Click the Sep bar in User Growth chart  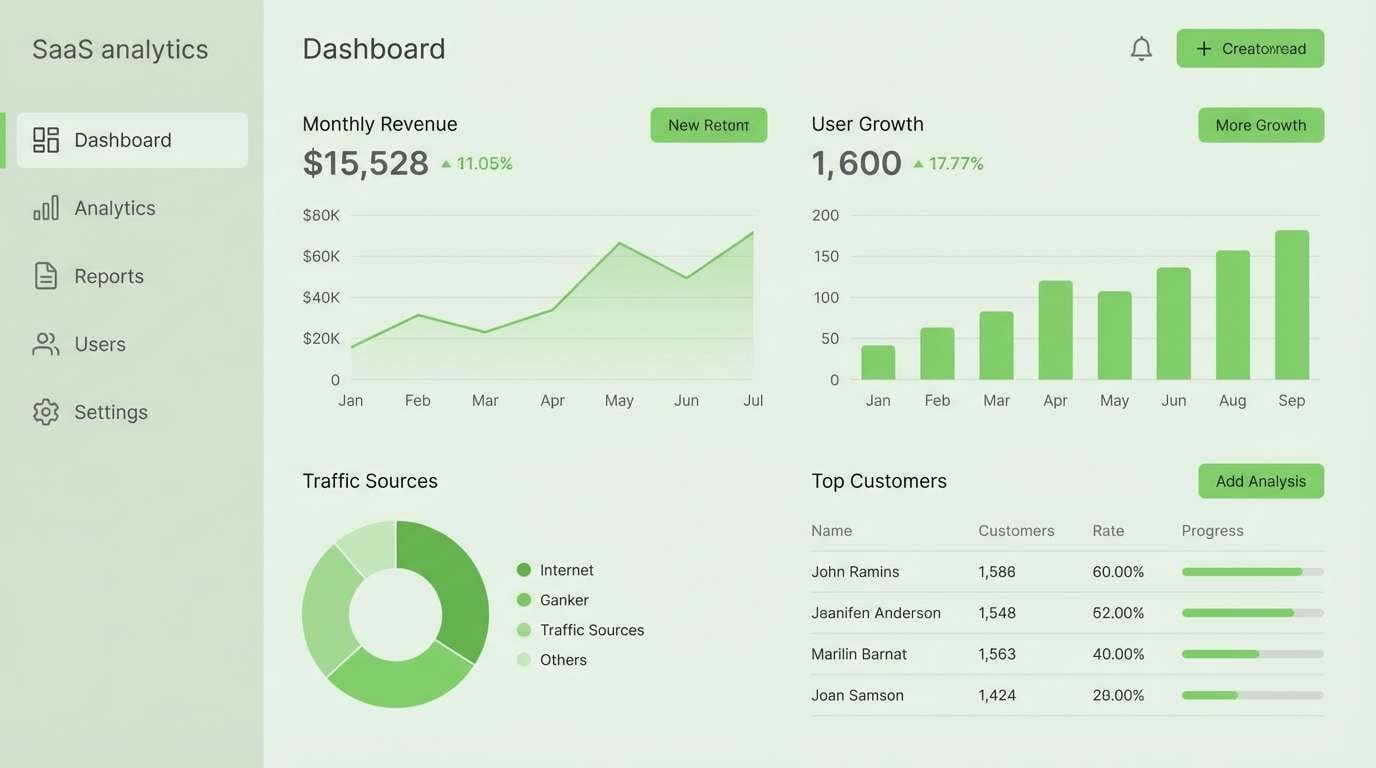tap(1291, 305)
